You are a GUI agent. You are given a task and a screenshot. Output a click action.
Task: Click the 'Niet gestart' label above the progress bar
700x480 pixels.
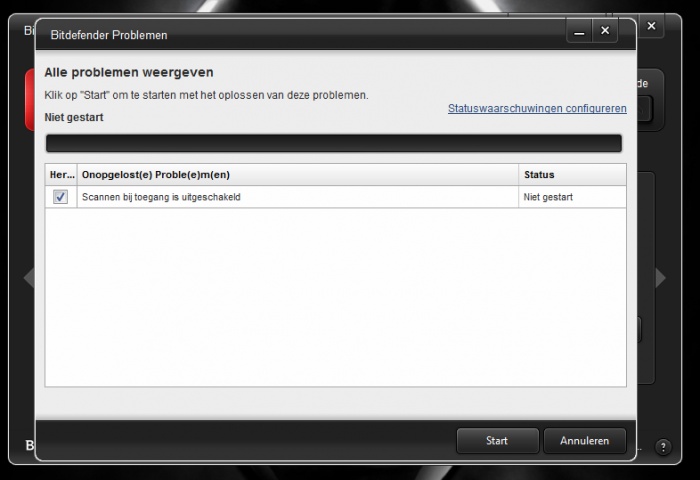pos(74,117)
